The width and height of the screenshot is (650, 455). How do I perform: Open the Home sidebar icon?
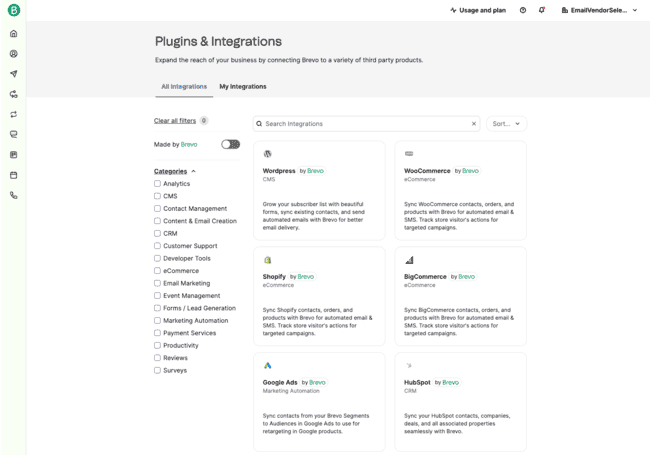pyautogui.click(x=14, y=34)
